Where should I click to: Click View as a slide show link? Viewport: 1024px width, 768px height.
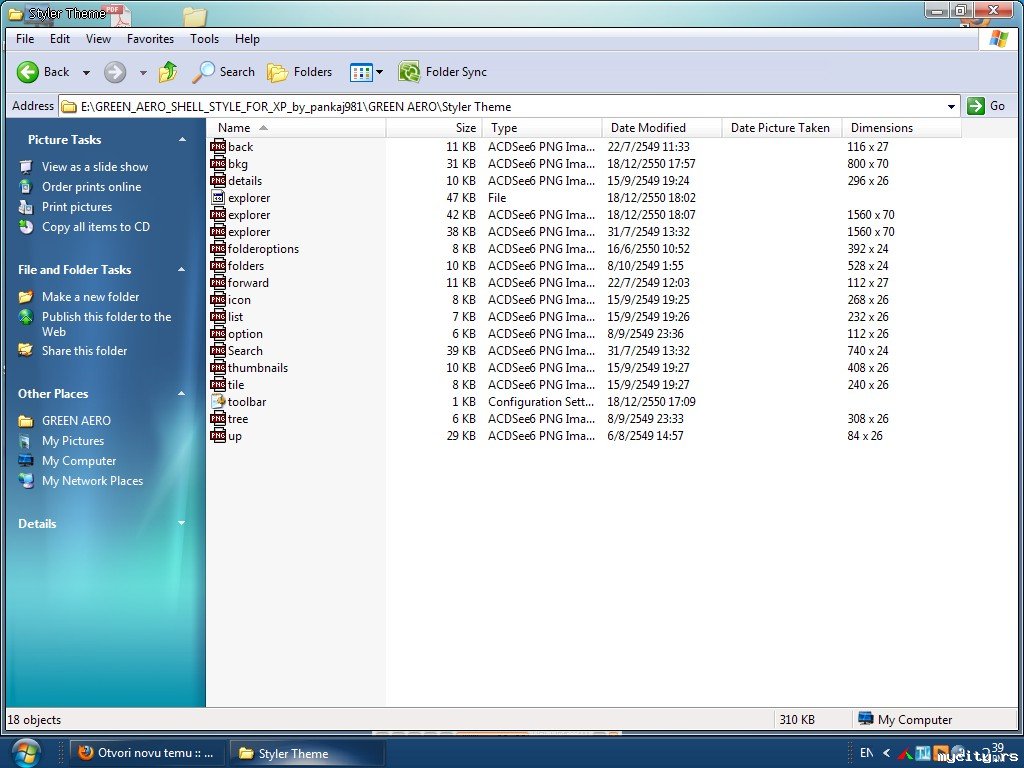[x=94, y=167]
